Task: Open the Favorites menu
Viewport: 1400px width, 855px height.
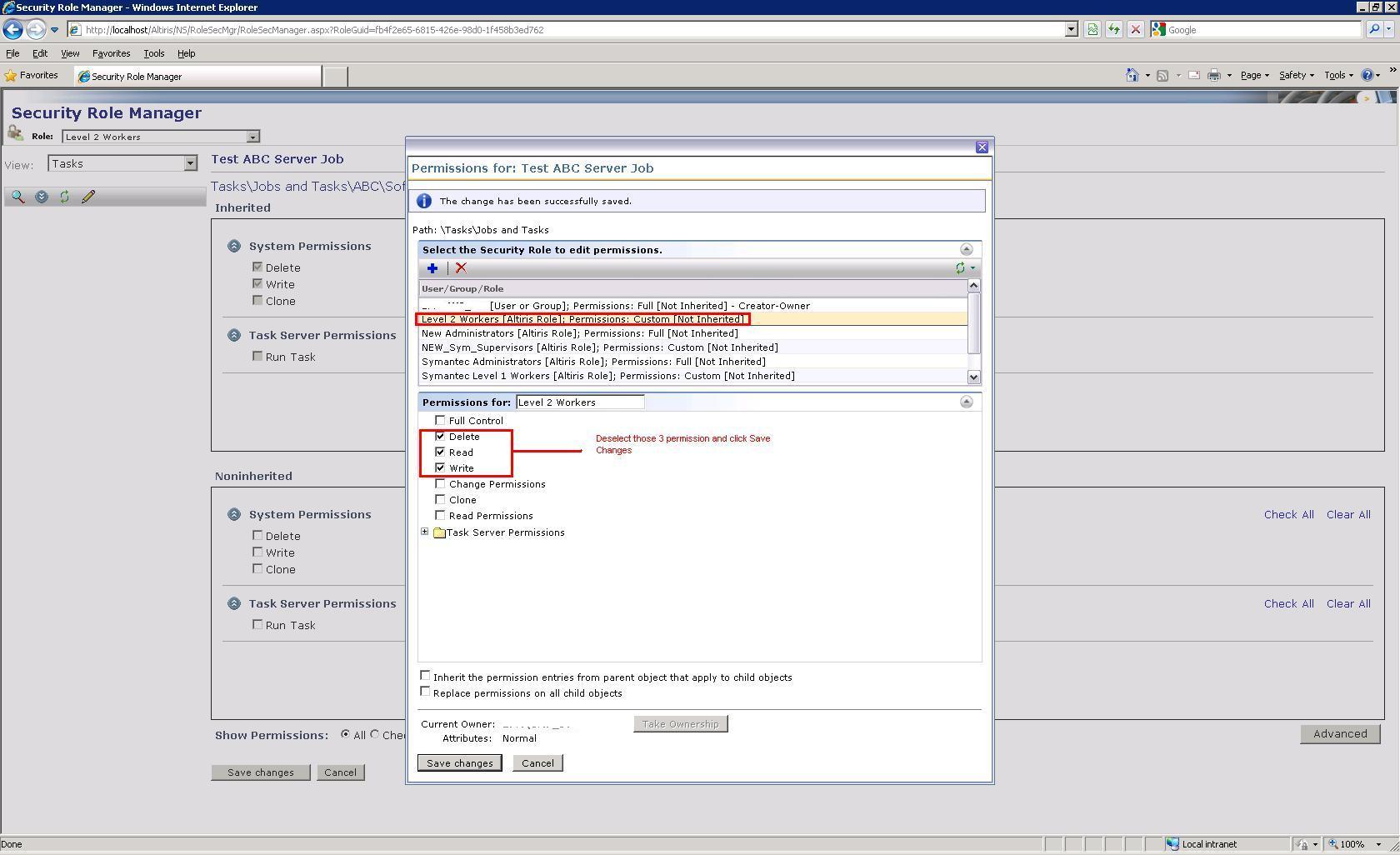Action: (x=111, y=53)
